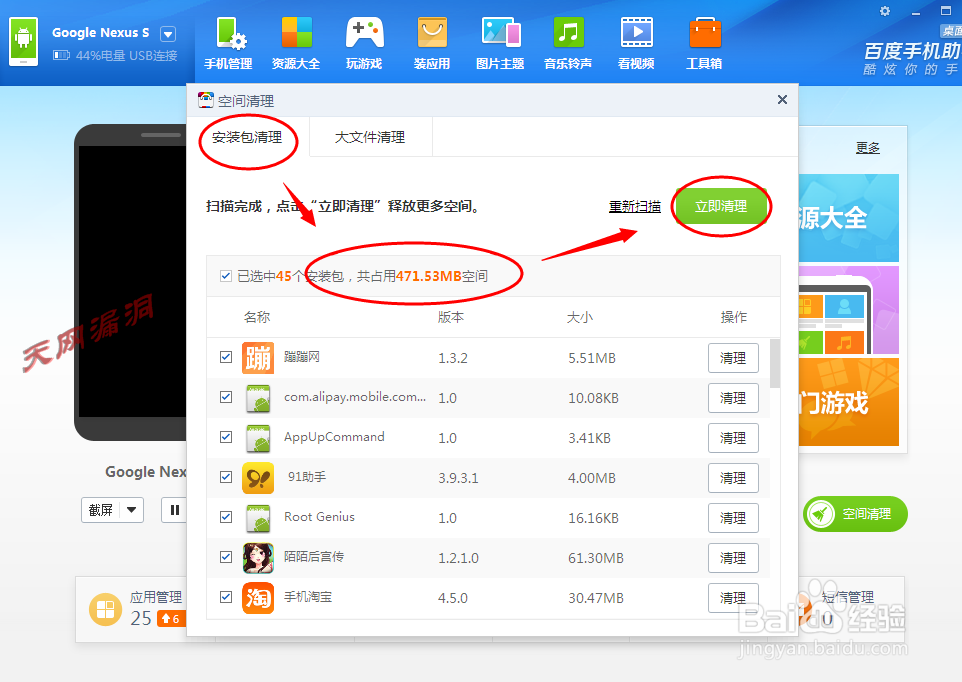Switch to the 大文件清理 tab
Screen dimensions: 962x682
tap(370, 137)
